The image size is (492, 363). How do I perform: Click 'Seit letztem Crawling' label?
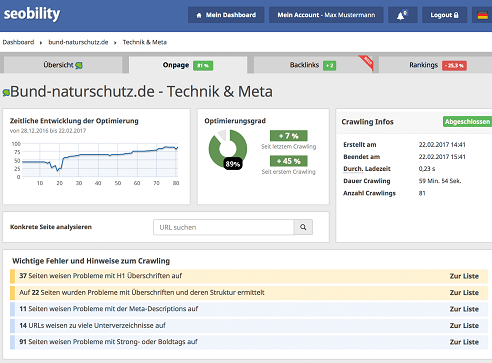click(x=289, y=146)
